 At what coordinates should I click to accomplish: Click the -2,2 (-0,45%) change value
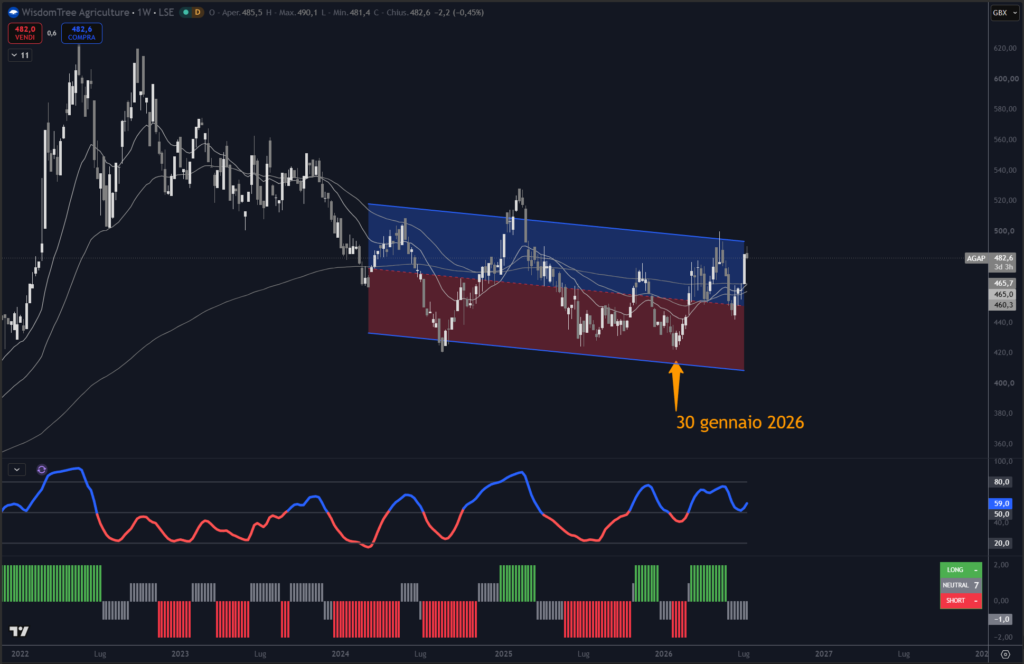459,12
